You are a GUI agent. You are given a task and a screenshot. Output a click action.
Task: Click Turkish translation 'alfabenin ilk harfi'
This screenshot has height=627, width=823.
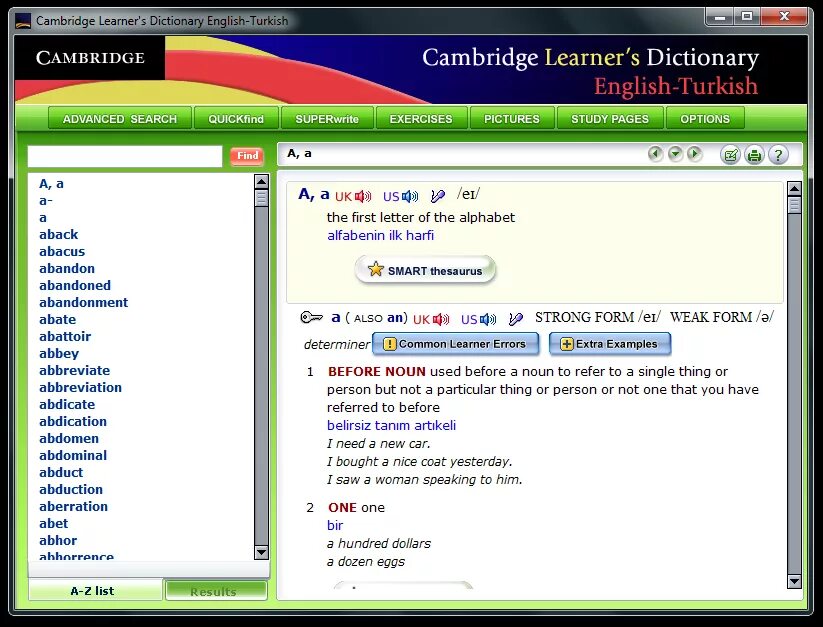point(381,236)
